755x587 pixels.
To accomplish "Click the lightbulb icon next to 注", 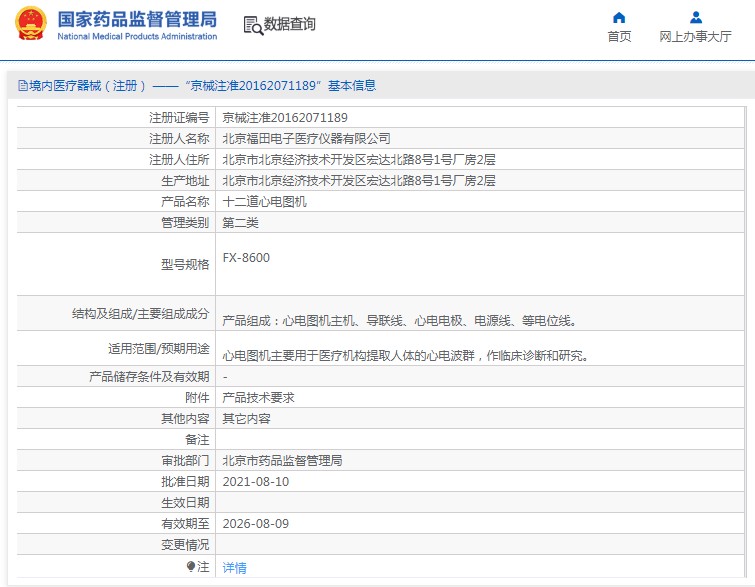I will pyautogui.click(x=191, y=566).
